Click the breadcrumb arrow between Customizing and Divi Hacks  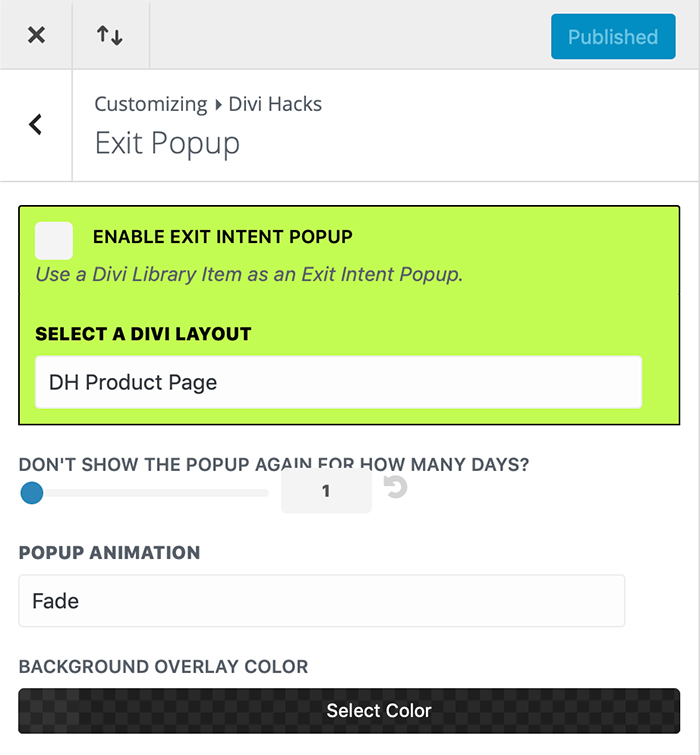coord(218,104)
